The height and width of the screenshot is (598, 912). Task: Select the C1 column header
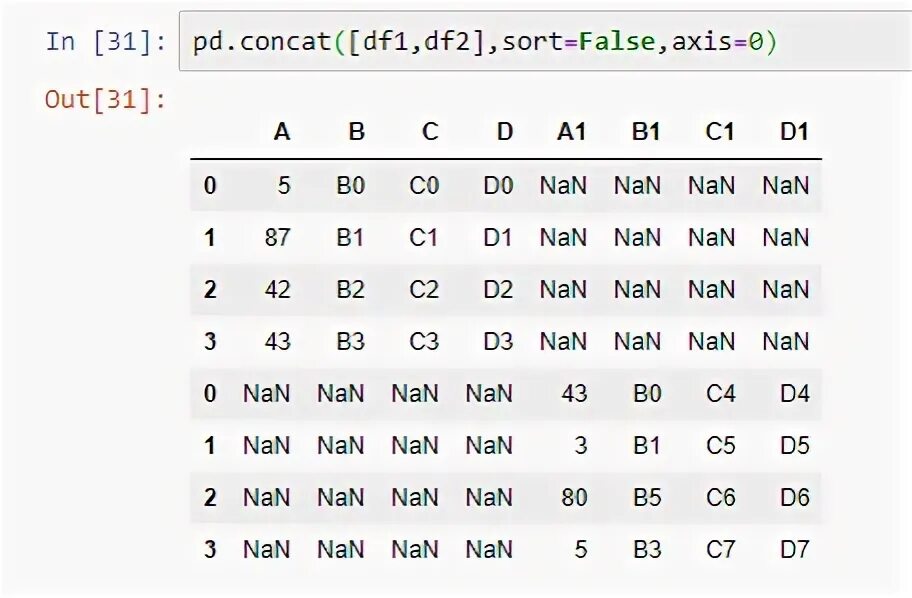coord(720,132)
